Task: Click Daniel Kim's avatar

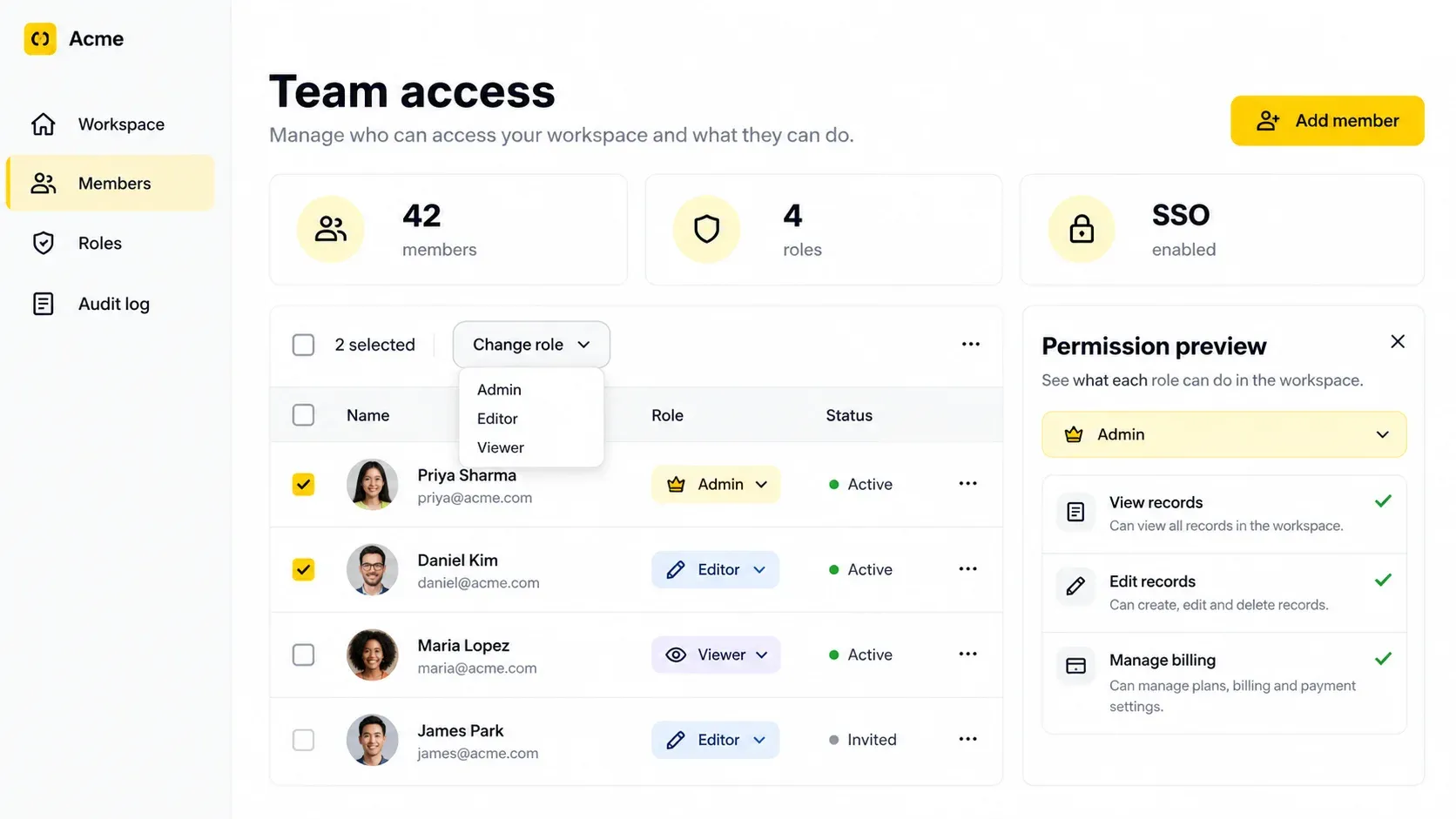Action: [373, 570]
